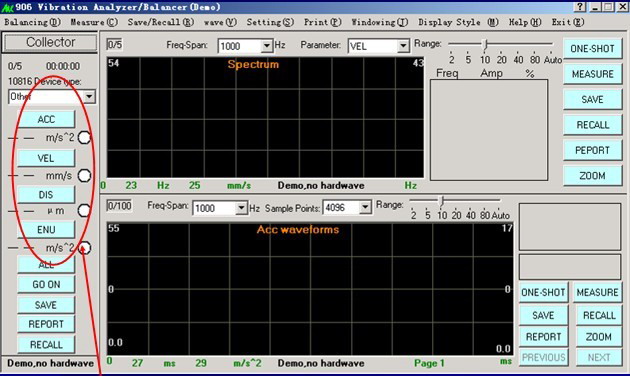Click RECALL in the Collector panel
The width and height of the screenshot is (630, 376).
(x=46, y=345)
